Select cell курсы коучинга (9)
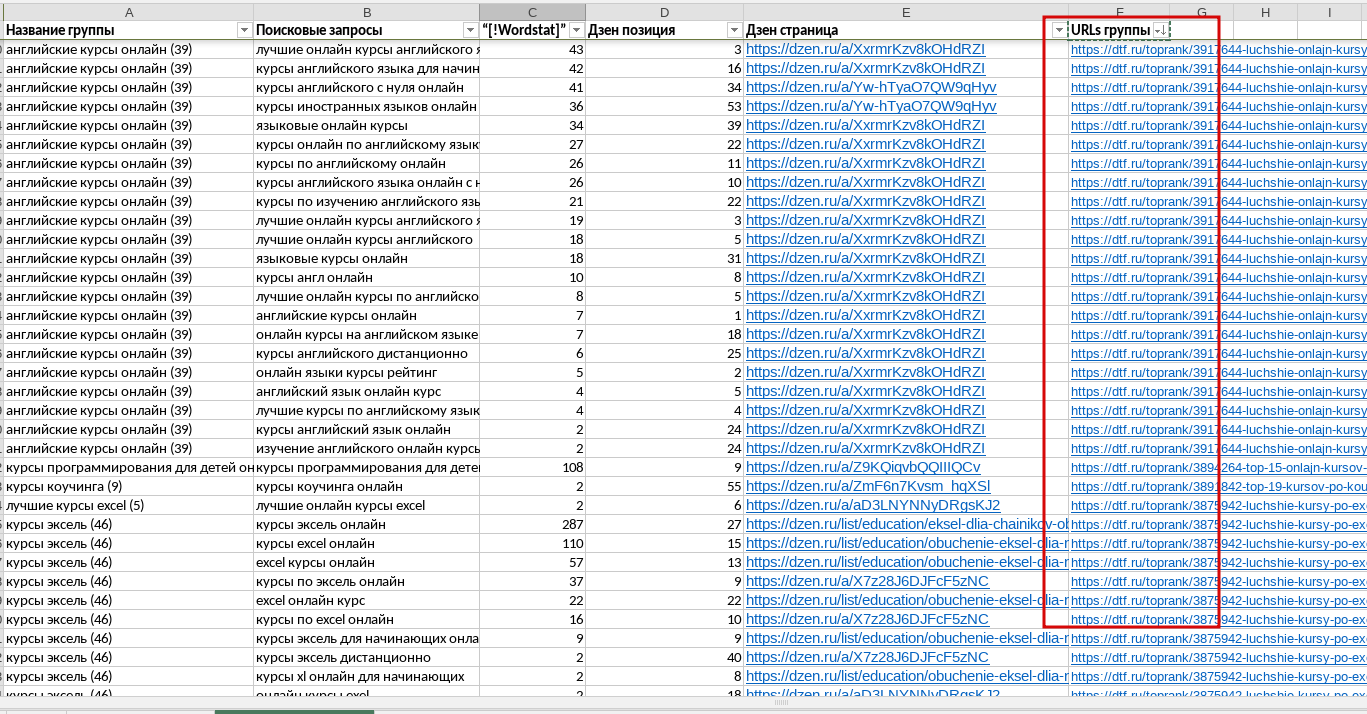The height and width of the screenshot is (714, 1367). pos(128,486)
